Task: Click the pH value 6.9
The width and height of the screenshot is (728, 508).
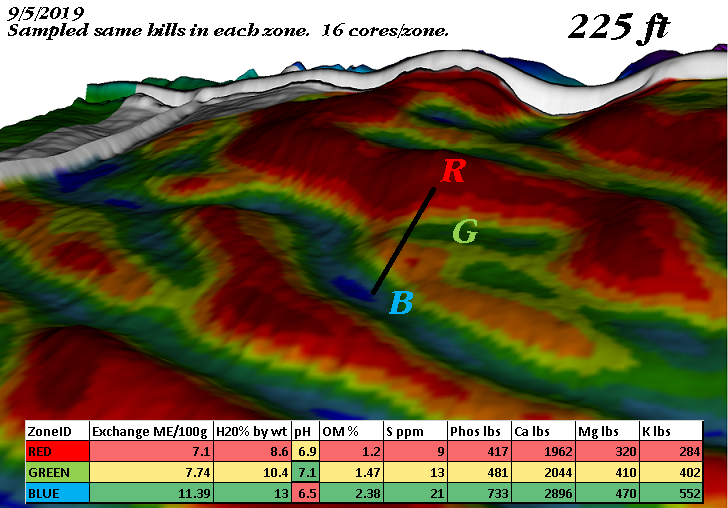Action: [305, 451]
